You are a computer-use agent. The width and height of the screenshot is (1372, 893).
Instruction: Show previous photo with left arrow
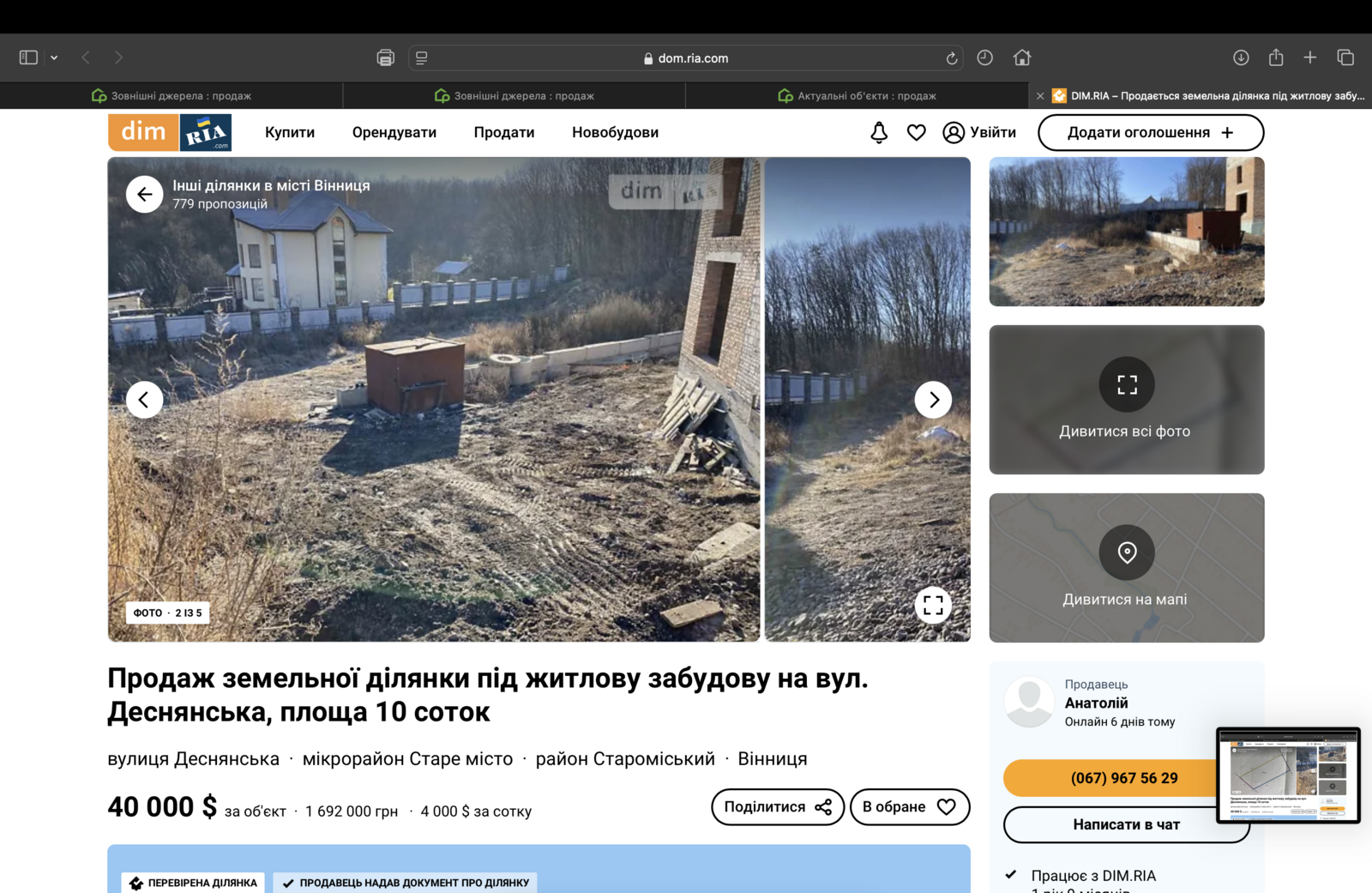[145, 400]
